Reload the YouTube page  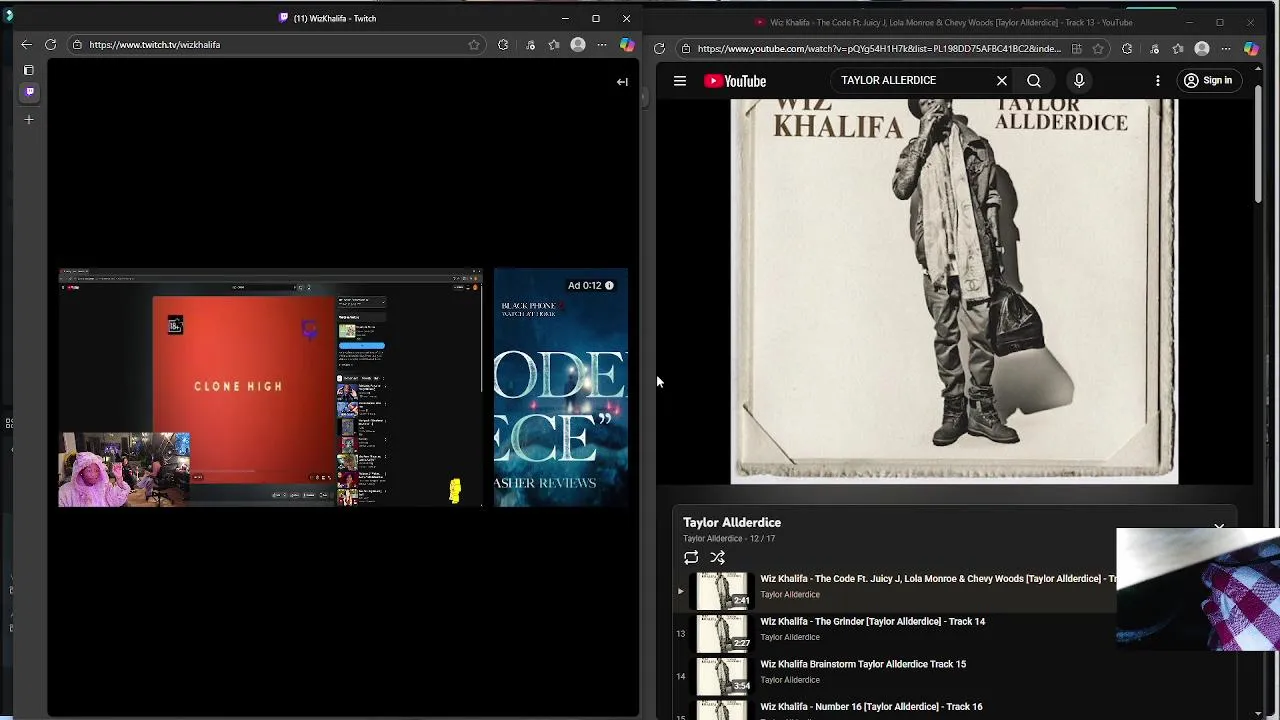pyautogui.click(x=659, y=48)
